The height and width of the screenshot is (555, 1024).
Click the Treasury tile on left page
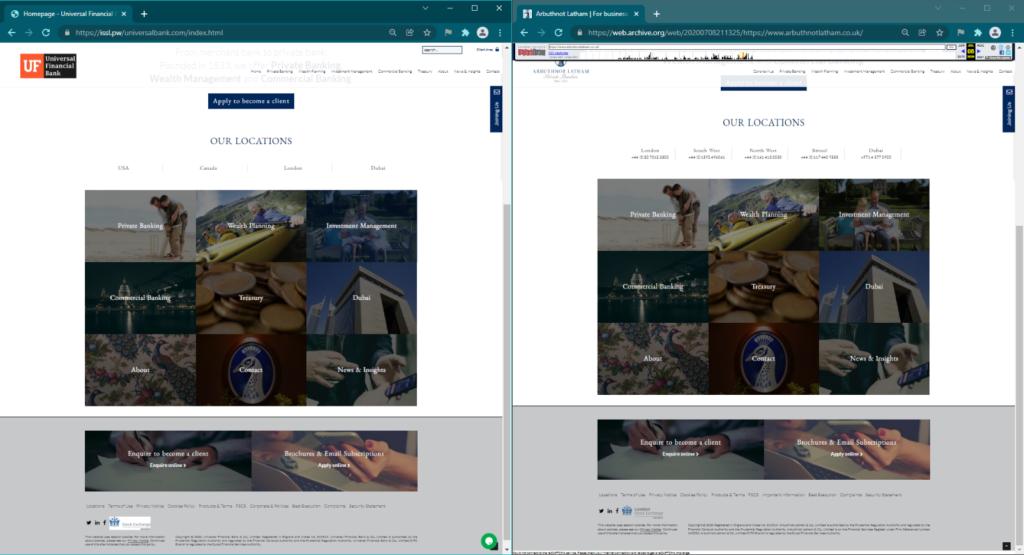pos(251,298)
